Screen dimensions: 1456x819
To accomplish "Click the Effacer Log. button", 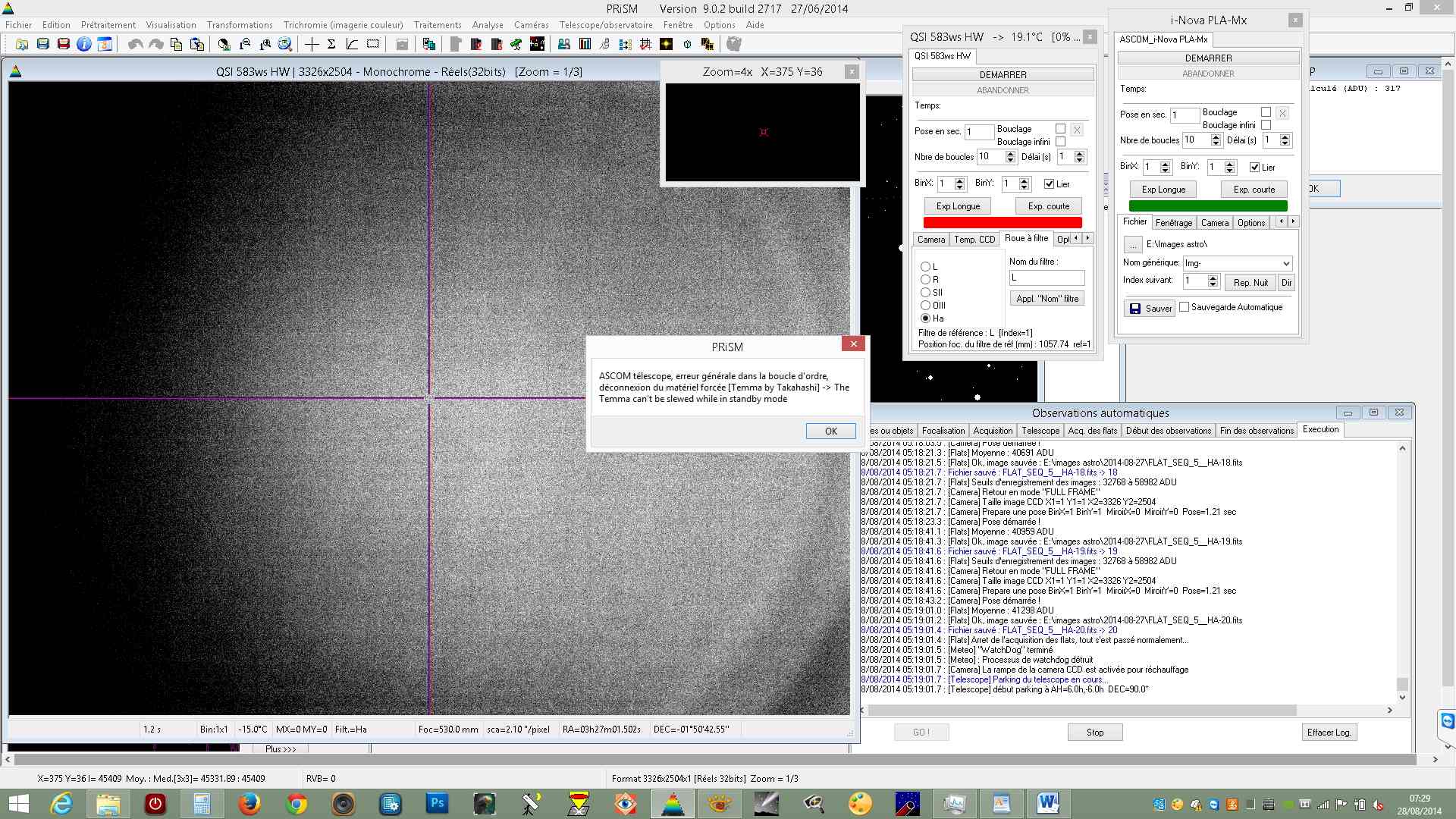I will tap(1328, 732).
